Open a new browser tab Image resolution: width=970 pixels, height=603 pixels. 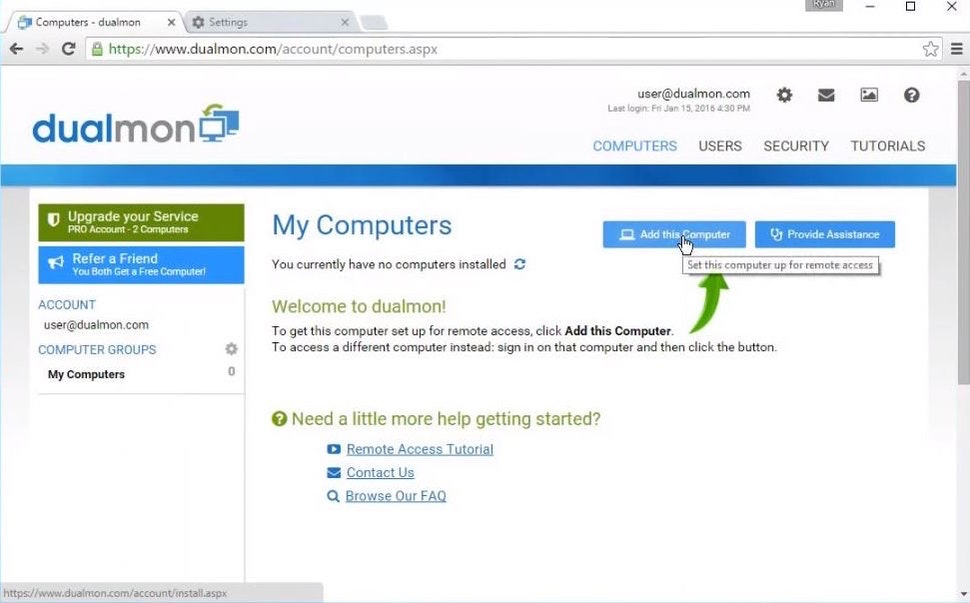[x=374, y=23]
